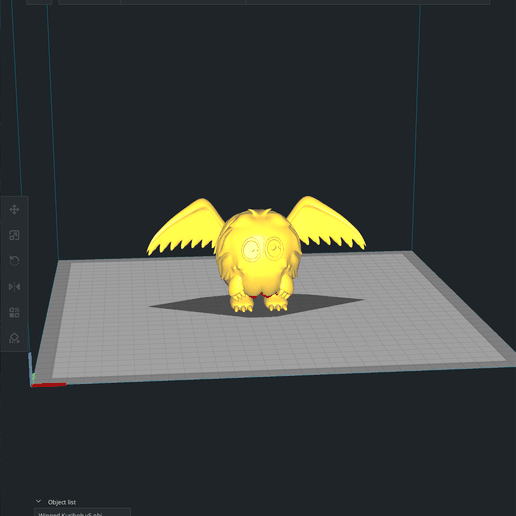The width and height of the screenshot is (516, 516).
Task: Select the Mirror tool
Action: tap(14, 287)
